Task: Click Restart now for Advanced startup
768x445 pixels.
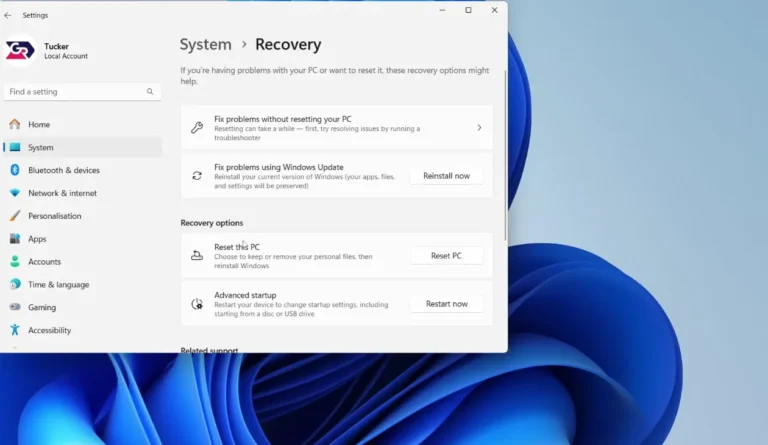Action: click(x=446, y=304)
